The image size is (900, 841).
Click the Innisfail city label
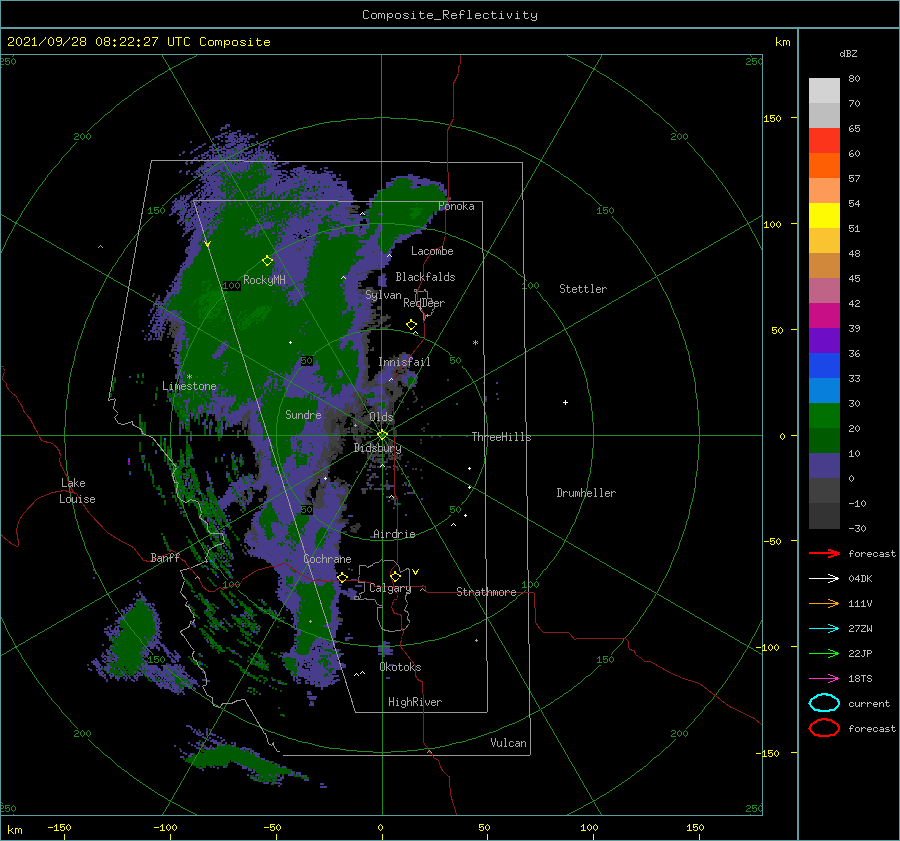[x=404, y=362]
